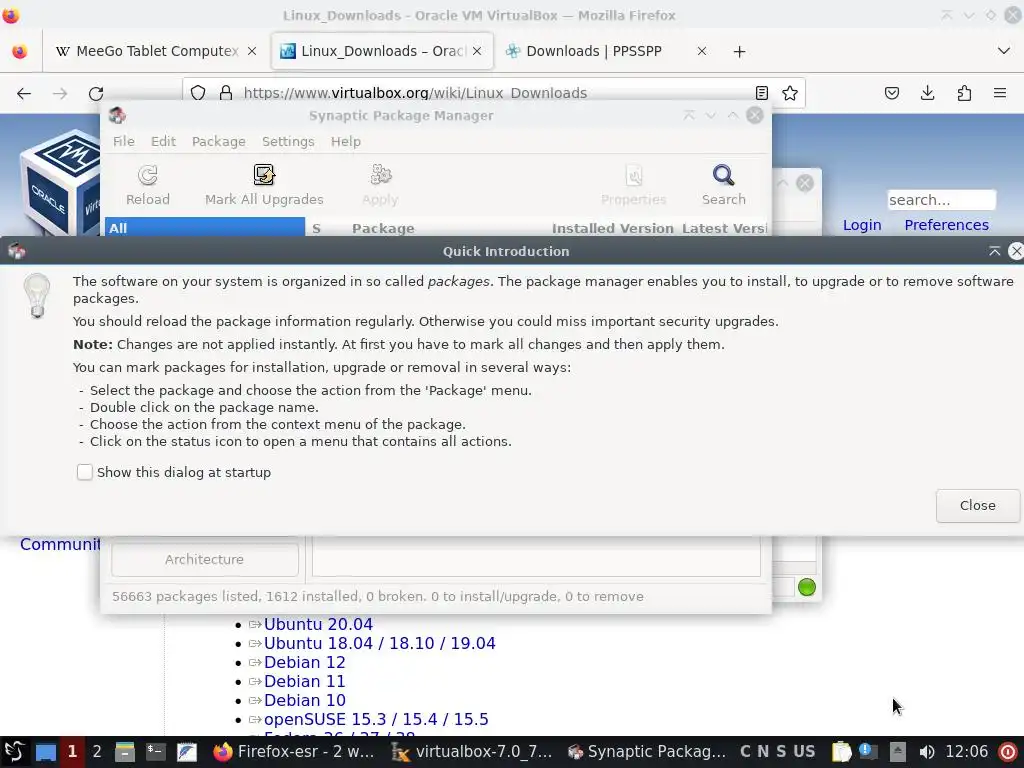1024x768 pixels.
Task: Click the shield tracking protection icon
Action: coord(198,93)
